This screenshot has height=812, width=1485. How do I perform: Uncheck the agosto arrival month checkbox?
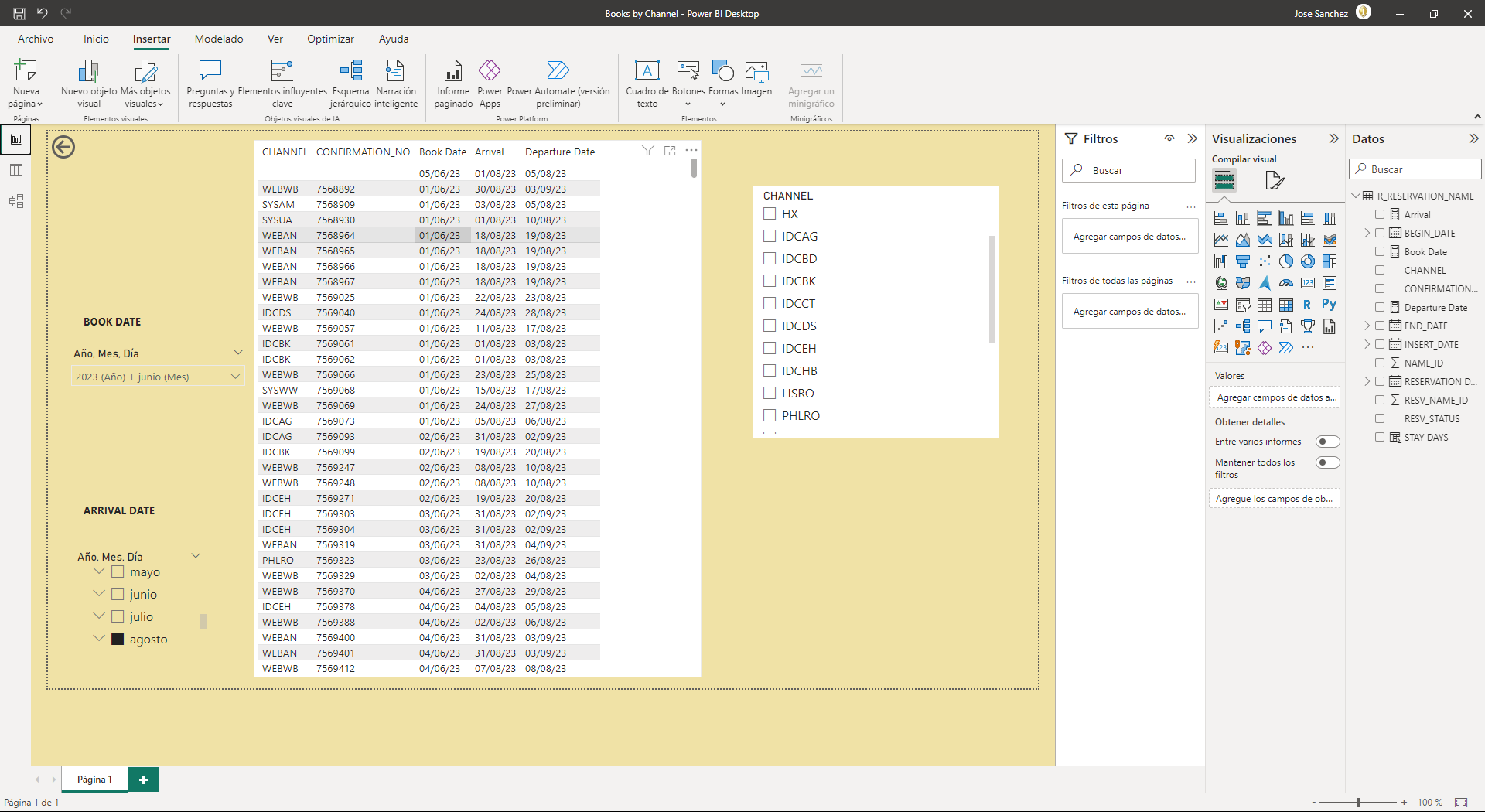118,639
